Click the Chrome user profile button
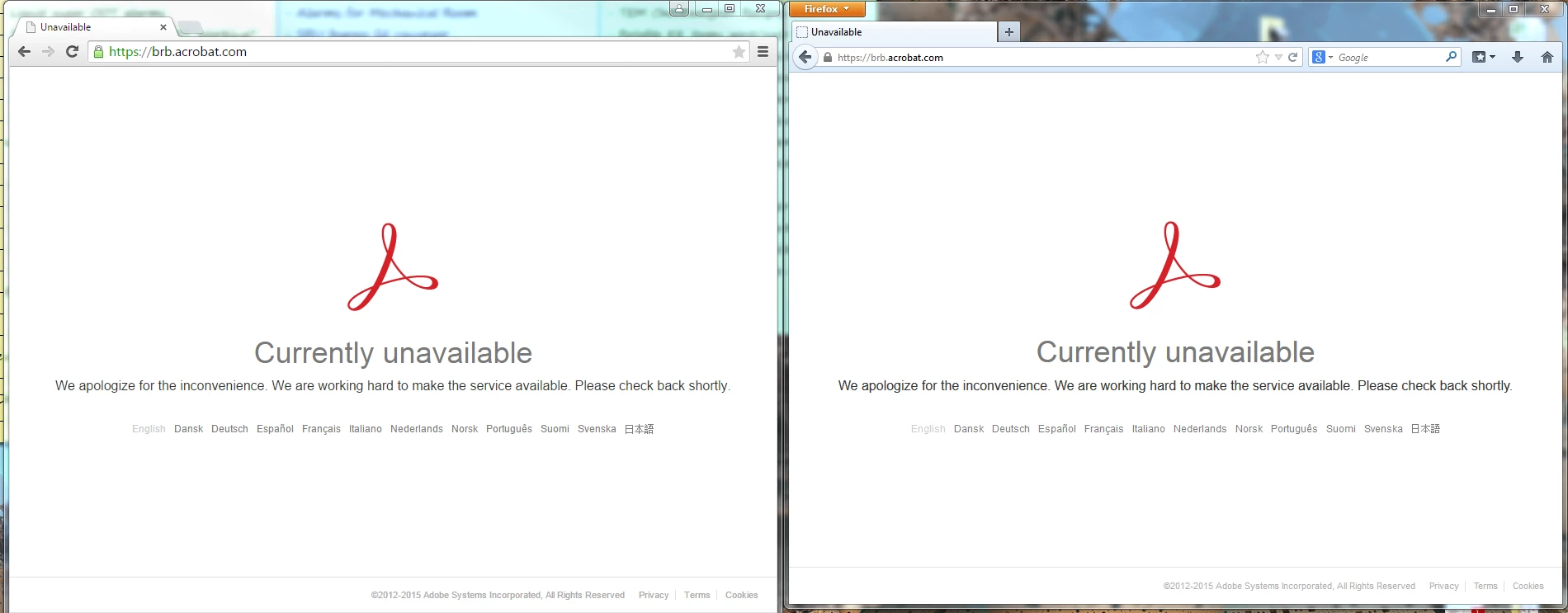 [678, 8]
